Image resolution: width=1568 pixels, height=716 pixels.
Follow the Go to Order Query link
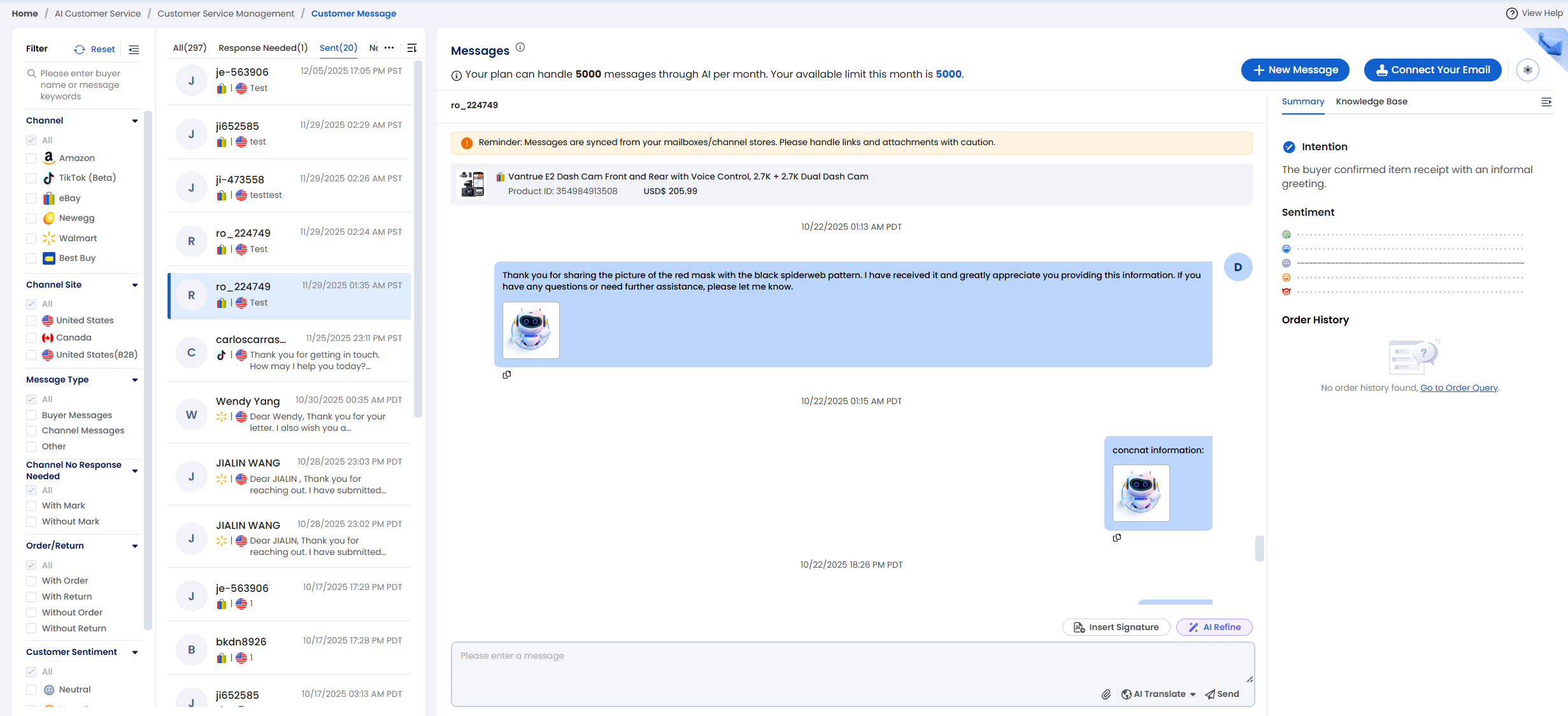pos(1458,388)
